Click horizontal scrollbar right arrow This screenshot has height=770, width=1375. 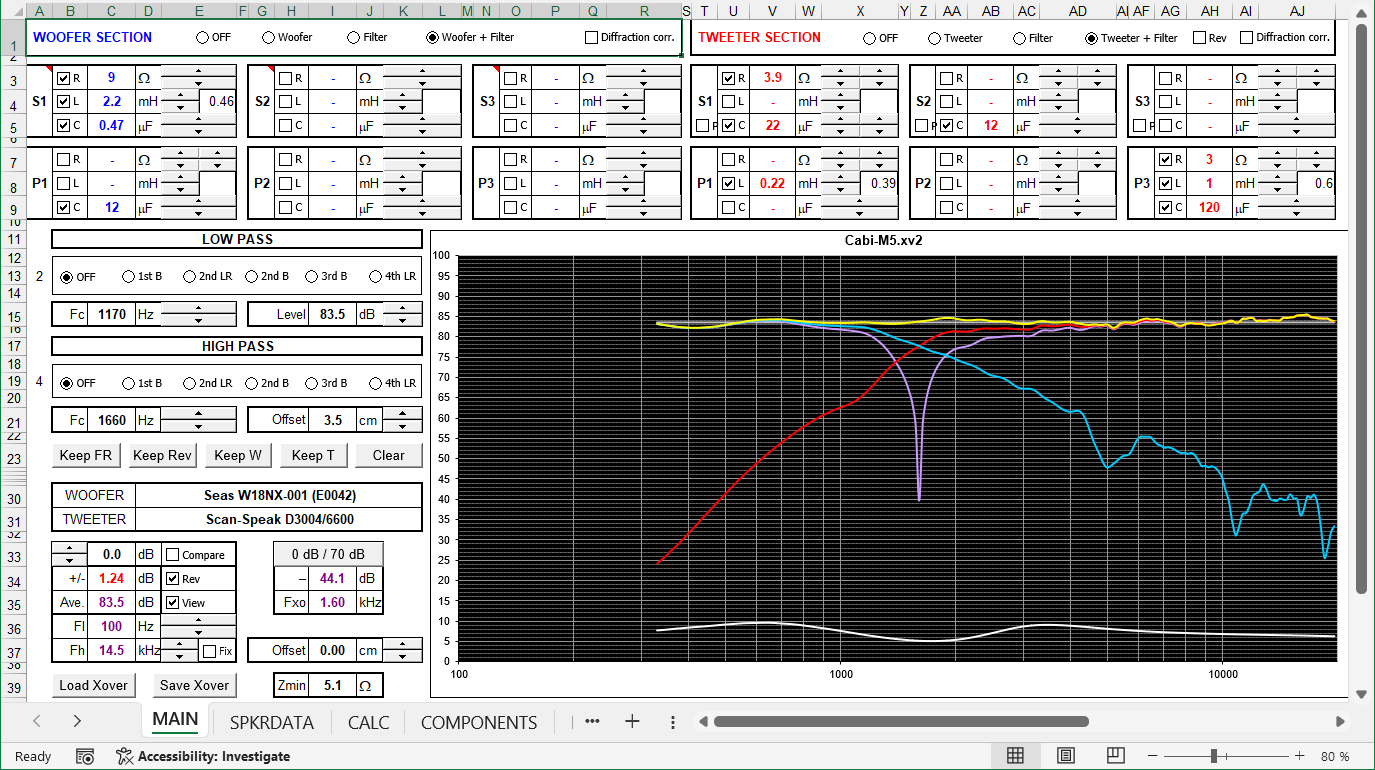1341,721
